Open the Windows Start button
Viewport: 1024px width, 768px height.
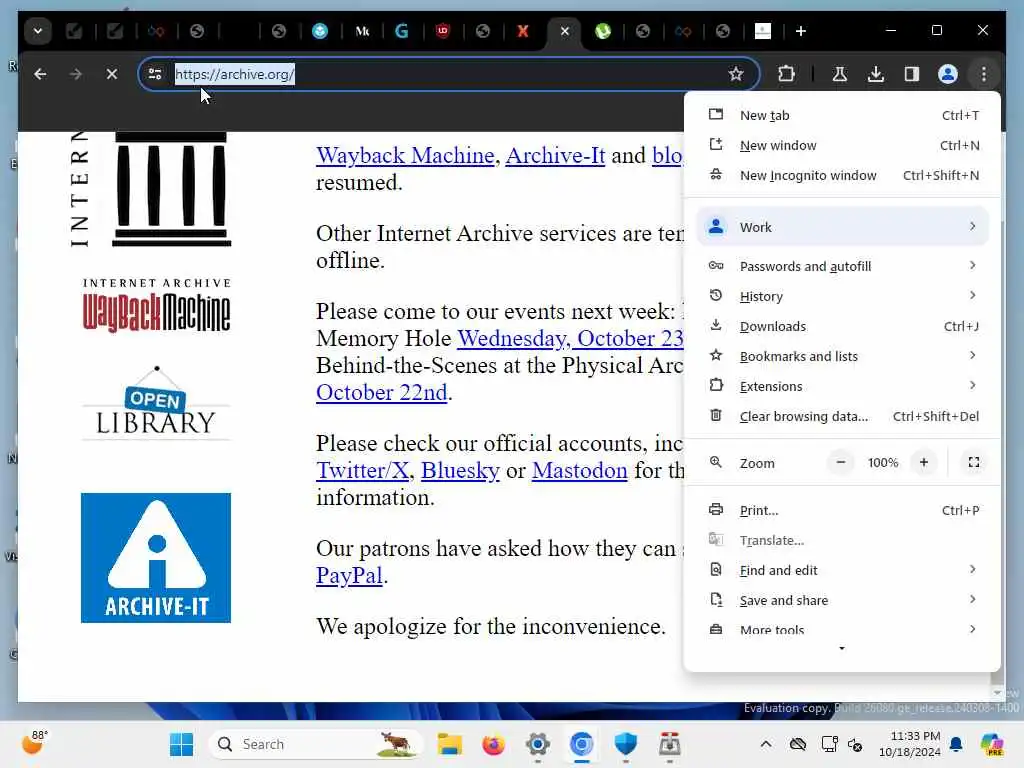click(x=181, y=744)
